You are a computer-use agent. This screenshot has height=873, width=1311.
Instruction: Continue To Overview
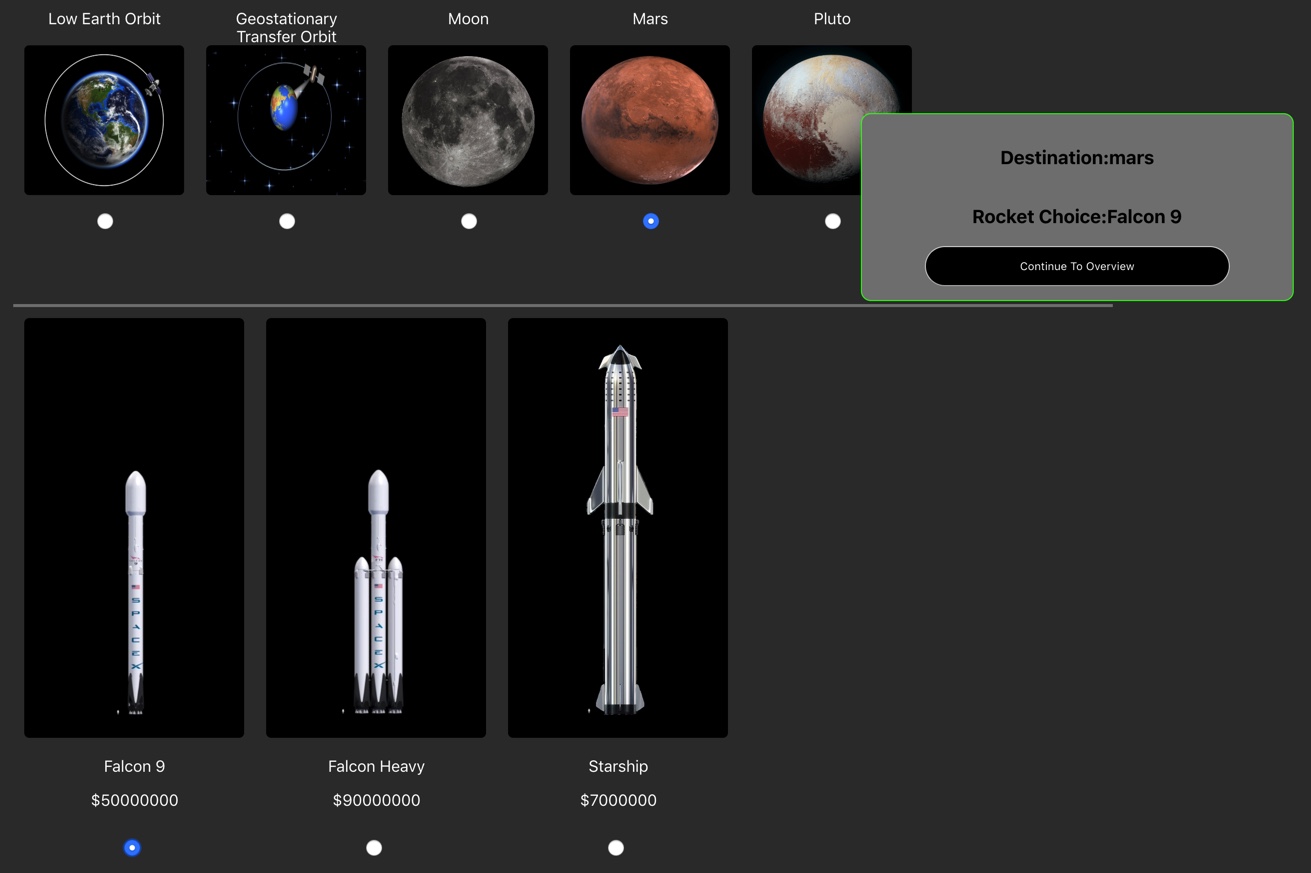pyautogui.click(x=1077, y=266)
